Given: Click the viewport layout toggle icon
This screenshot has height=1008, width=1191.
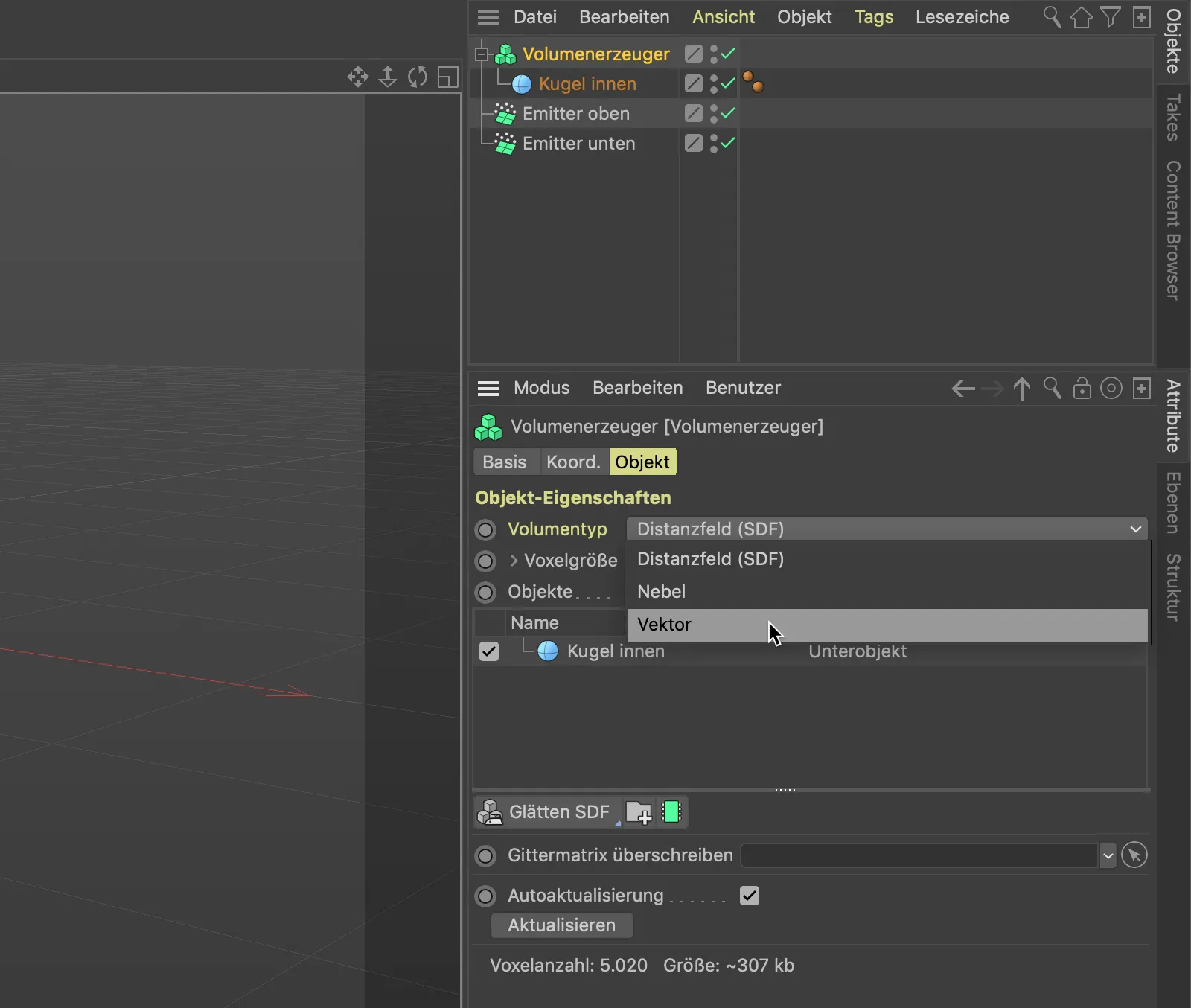Looking at the screenshot, I should (x=448, y=77).
